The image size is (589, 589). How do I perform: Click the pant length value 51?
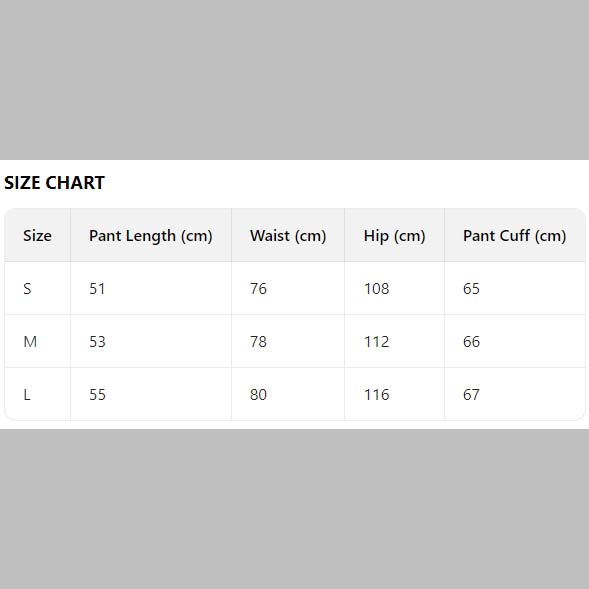(97, 288)
